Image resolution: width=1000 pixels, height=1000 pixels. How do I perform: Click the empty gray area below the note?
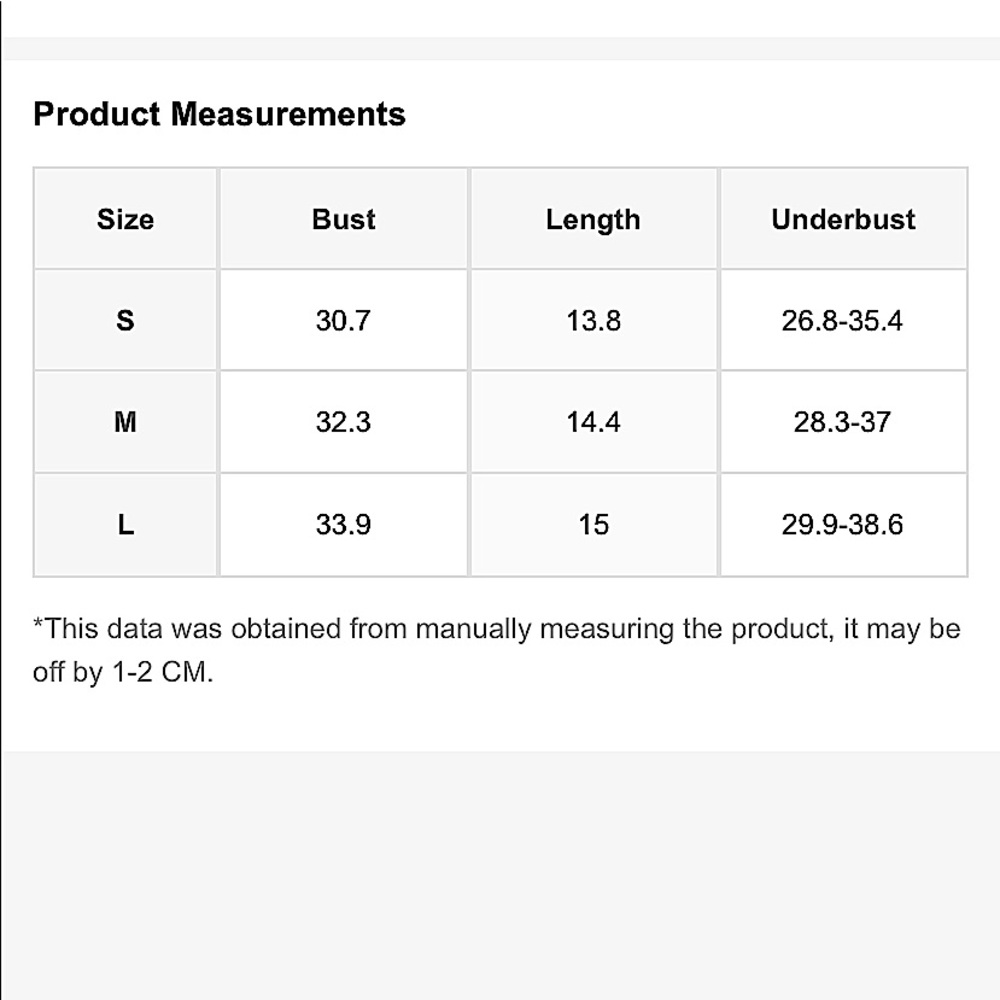[500, 870]
